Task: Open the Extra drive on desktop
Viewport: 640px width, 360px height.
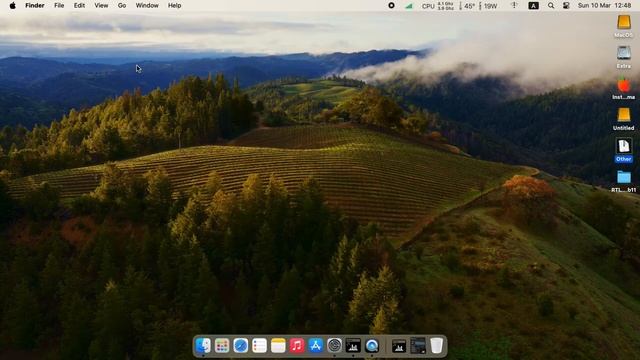Action: 624,57
